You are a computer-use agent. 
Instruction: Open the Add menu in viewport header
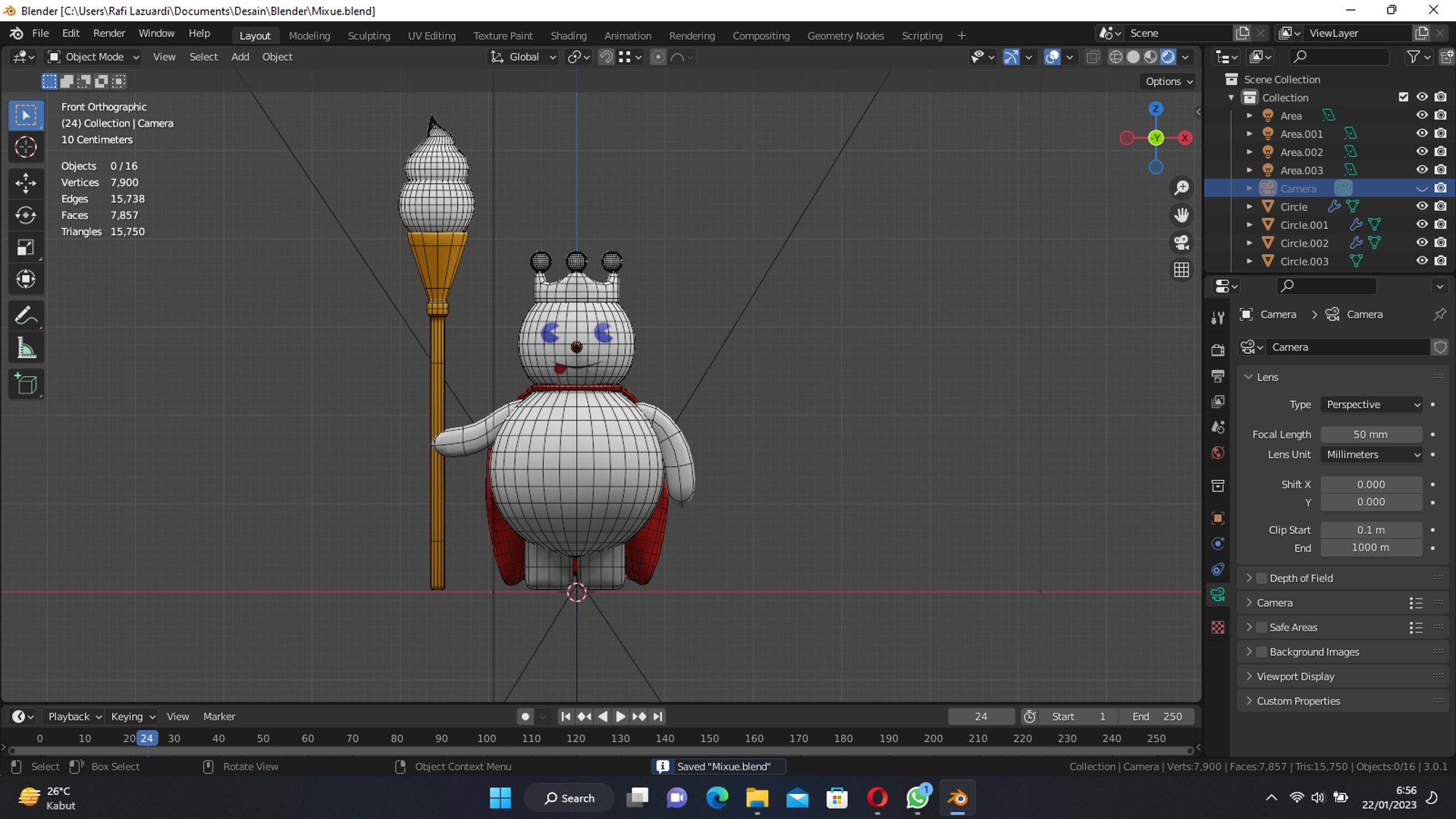(240, 57)
